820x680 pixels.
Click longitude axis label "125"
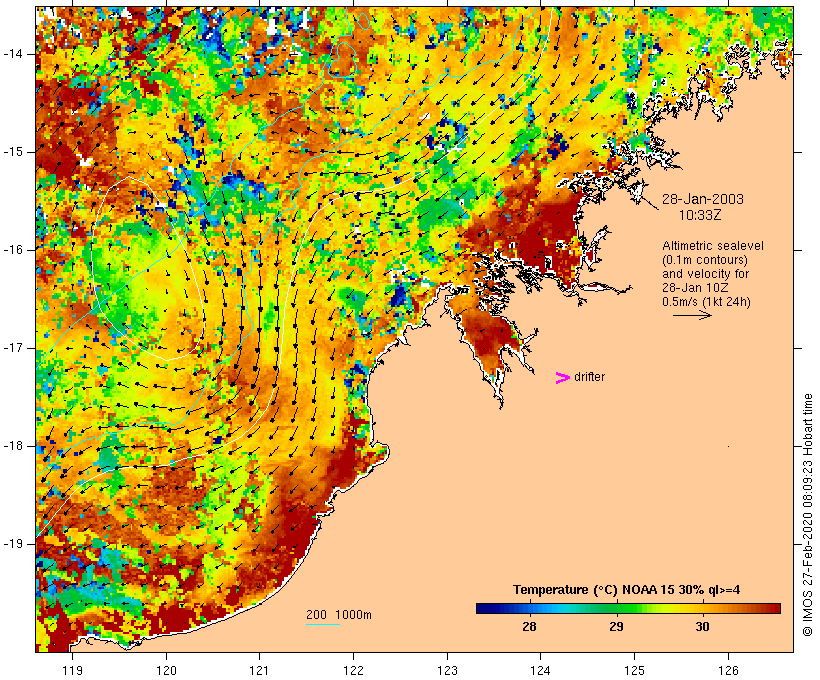pyautogui.click(x=635, y=670)
